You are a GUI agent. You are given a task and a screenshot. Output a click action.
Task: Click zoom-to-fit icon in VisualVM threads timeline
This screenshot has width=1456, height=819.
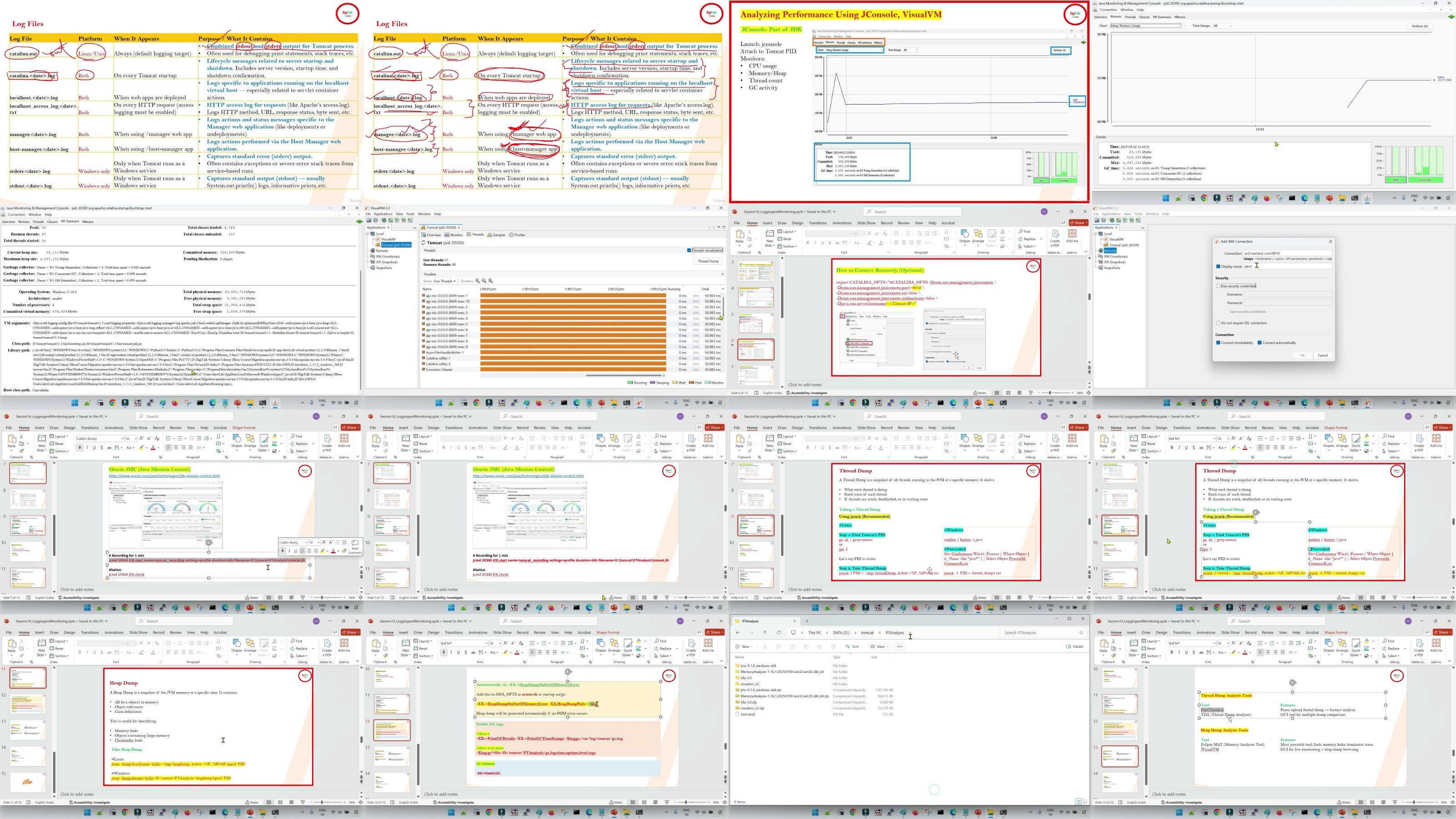(x=490, y=281)
